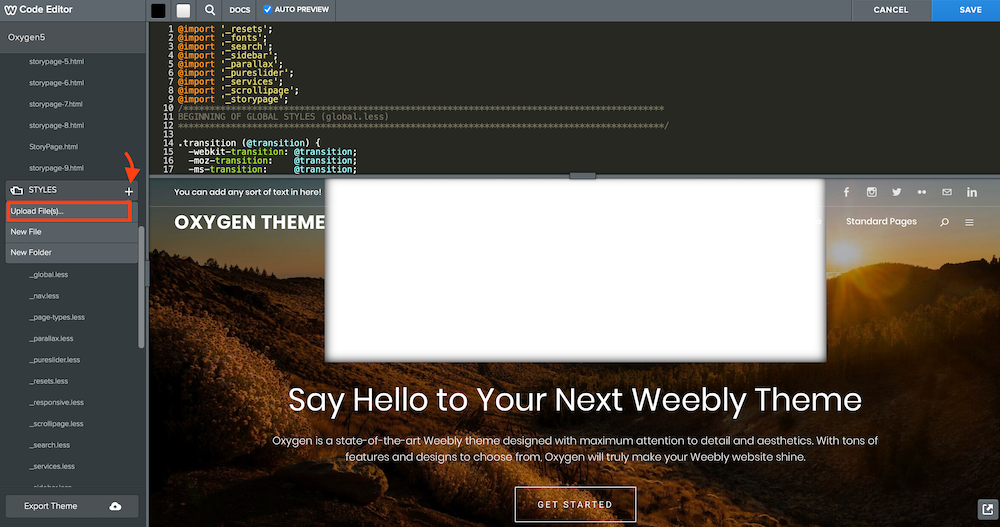This screenshot has height=527, width=1000.
Task: Open _page-types.less stylesheet
Action: pyautogui.click(x=57, y=317)
